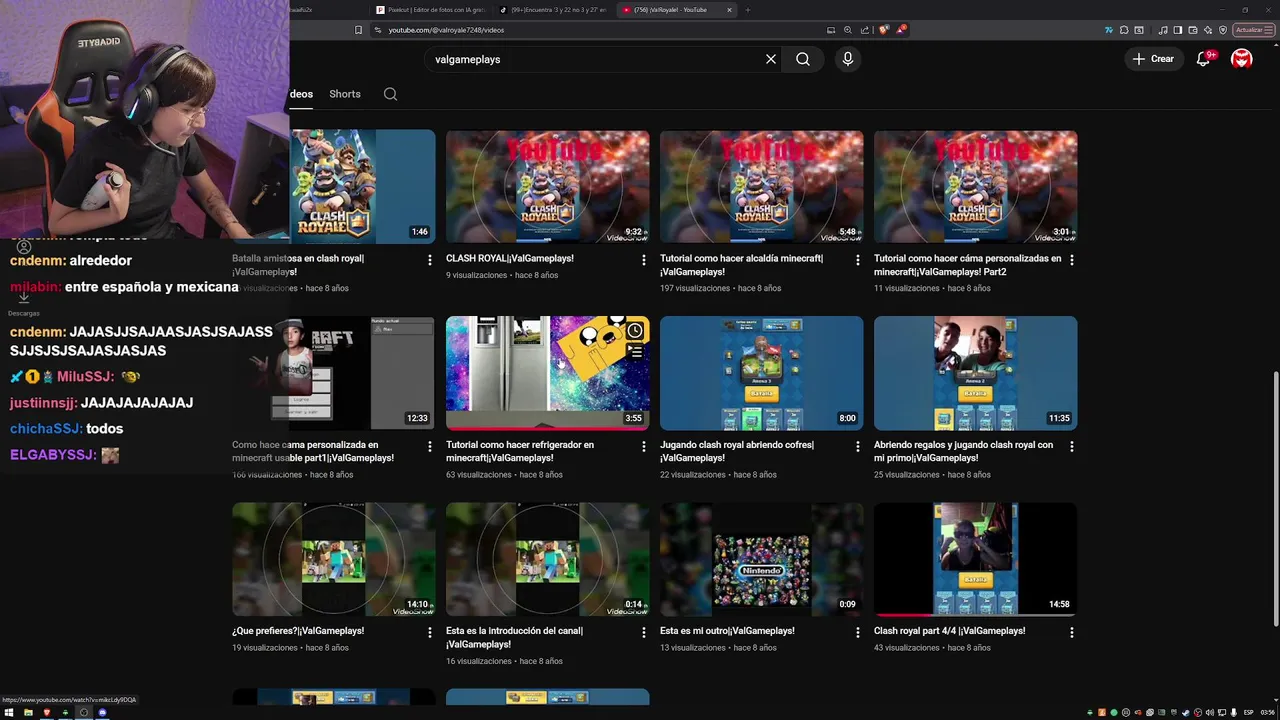Click the Descargas download icon in overlay
Viewport: 1280px width, 720px height.
click(23, 297)
